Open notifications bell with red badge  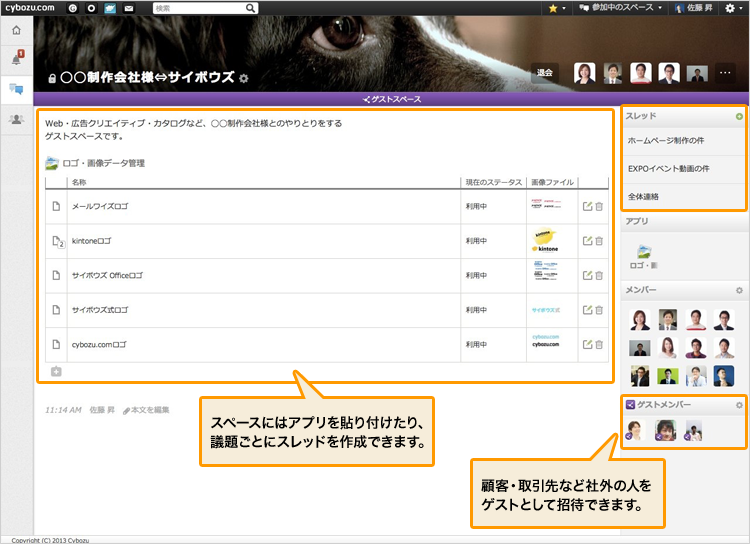pyautogui.click(x=16, y=60)
